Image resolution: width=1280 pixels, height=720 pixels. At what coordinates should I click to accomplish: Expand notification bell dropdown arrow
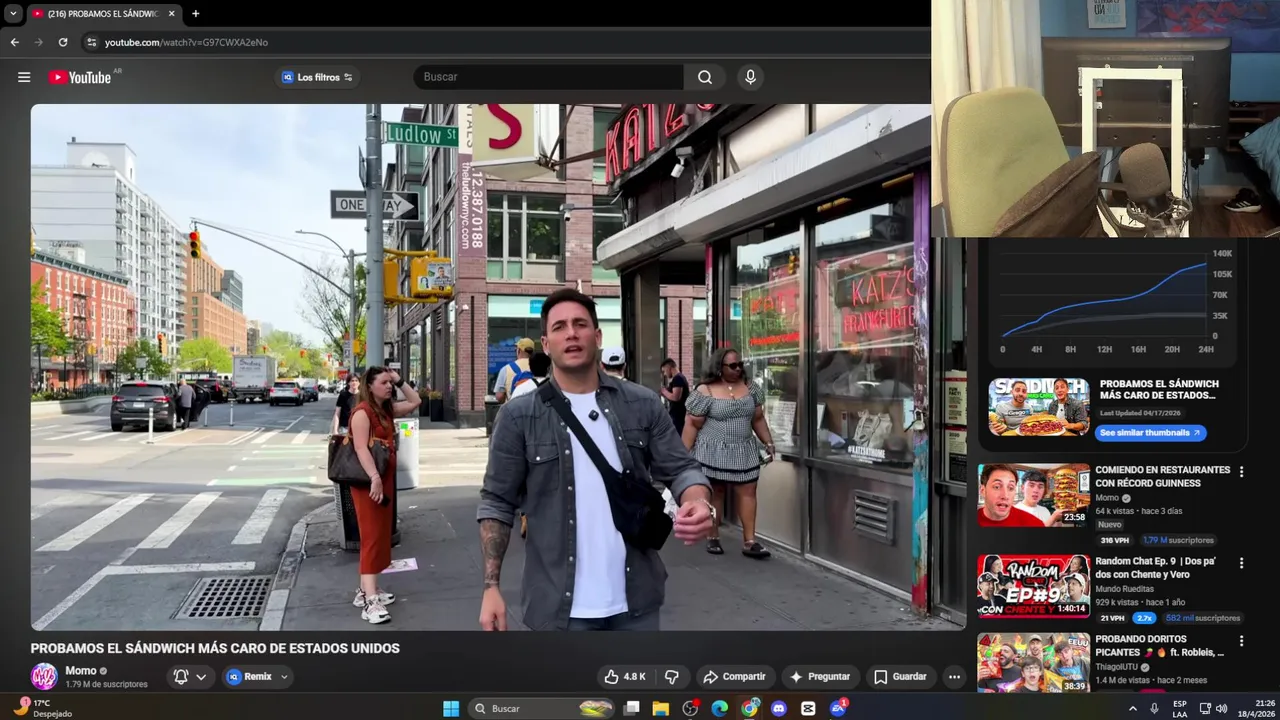pyautogui.click(x=201, y=677)
